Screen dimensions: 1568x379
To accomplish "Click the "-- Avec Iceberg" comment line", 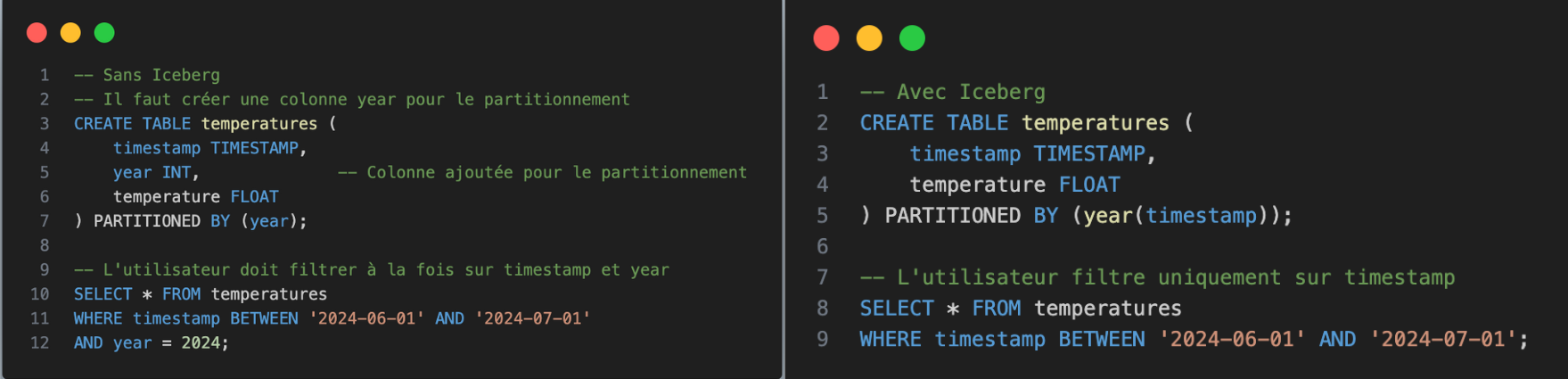I will coord(952,92).
